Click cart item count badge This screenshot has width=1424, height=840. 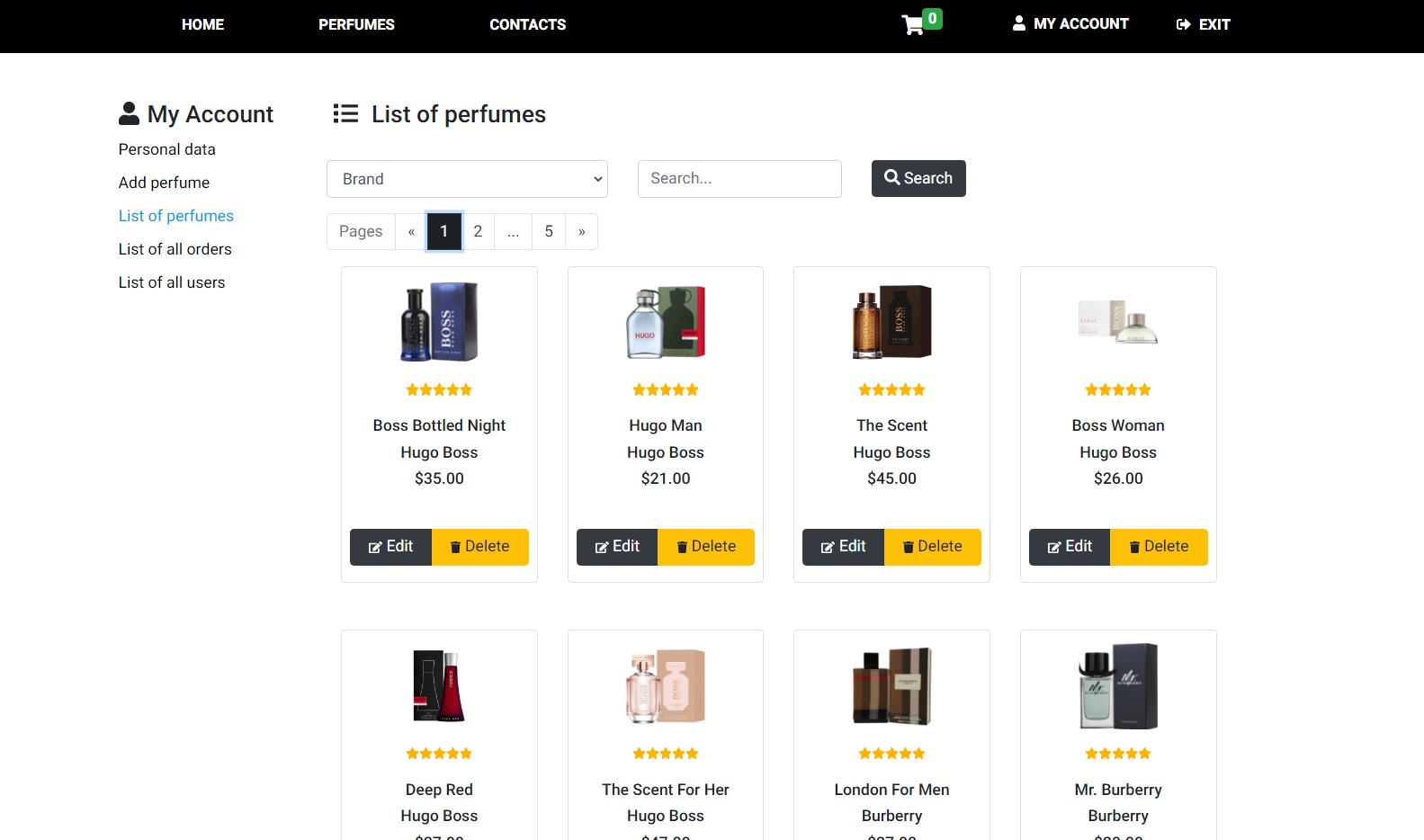pyautogui.click(x=933, y=18)
